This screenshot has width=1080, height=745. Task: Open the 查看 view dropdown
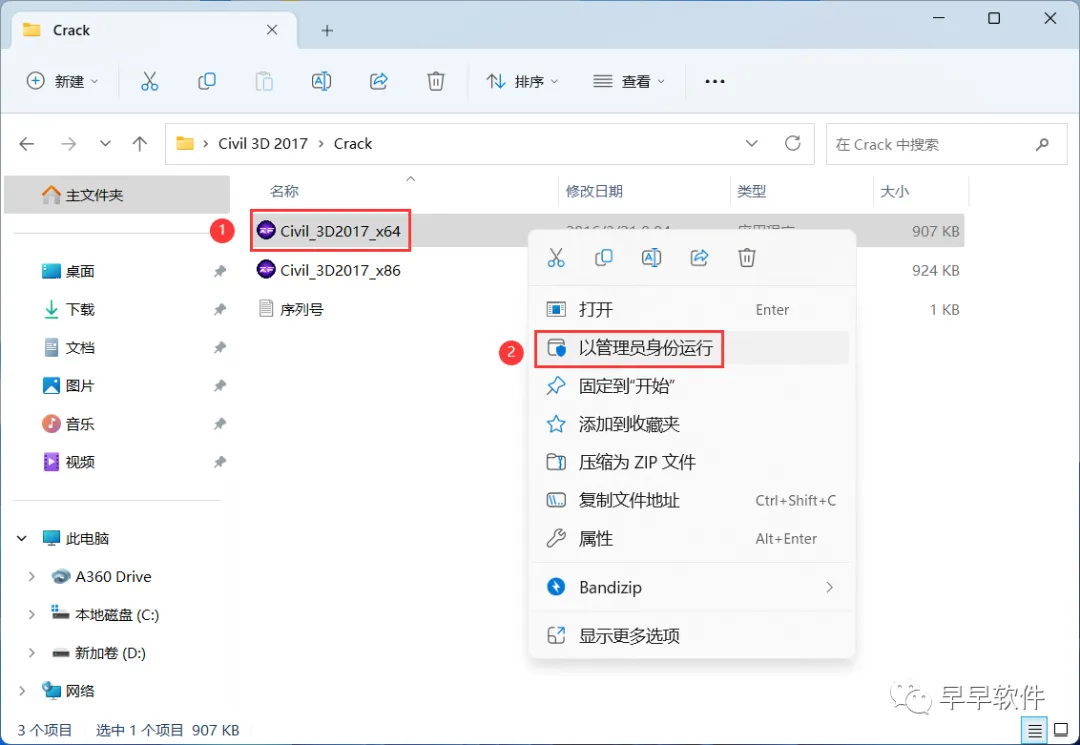[629, 81]
